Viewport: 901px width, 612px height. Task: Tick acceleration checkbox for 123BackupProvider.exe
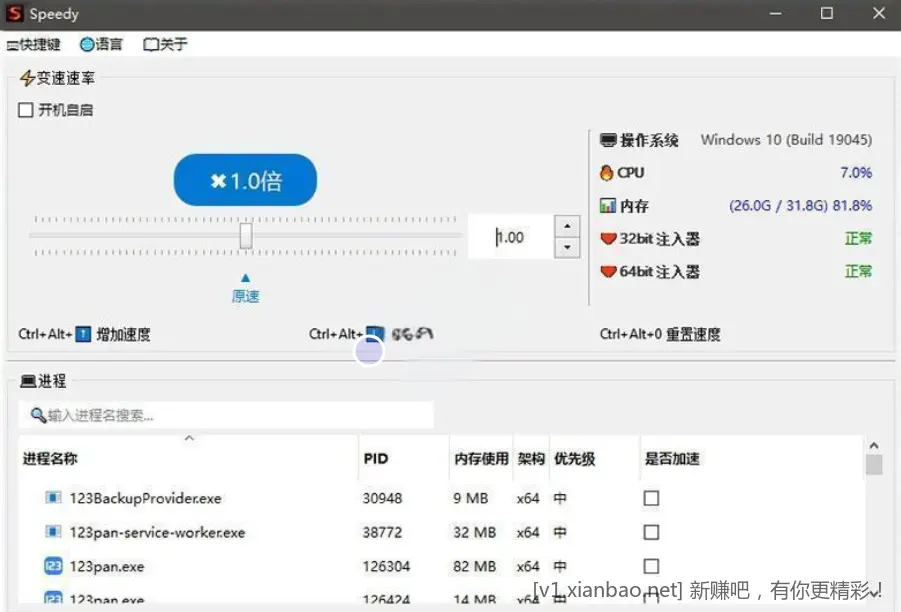(651, 498)
